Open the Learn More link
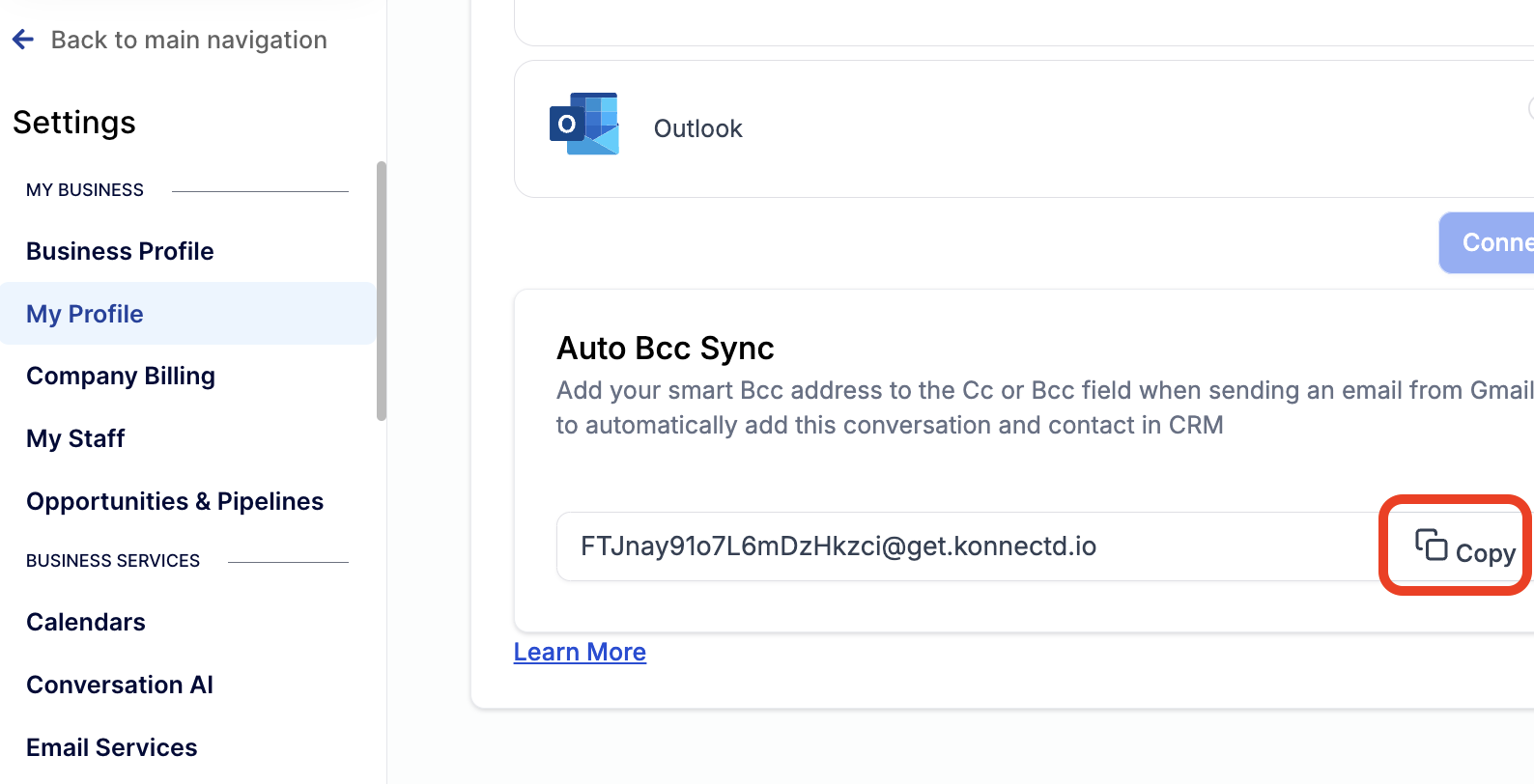 [580, 652]
